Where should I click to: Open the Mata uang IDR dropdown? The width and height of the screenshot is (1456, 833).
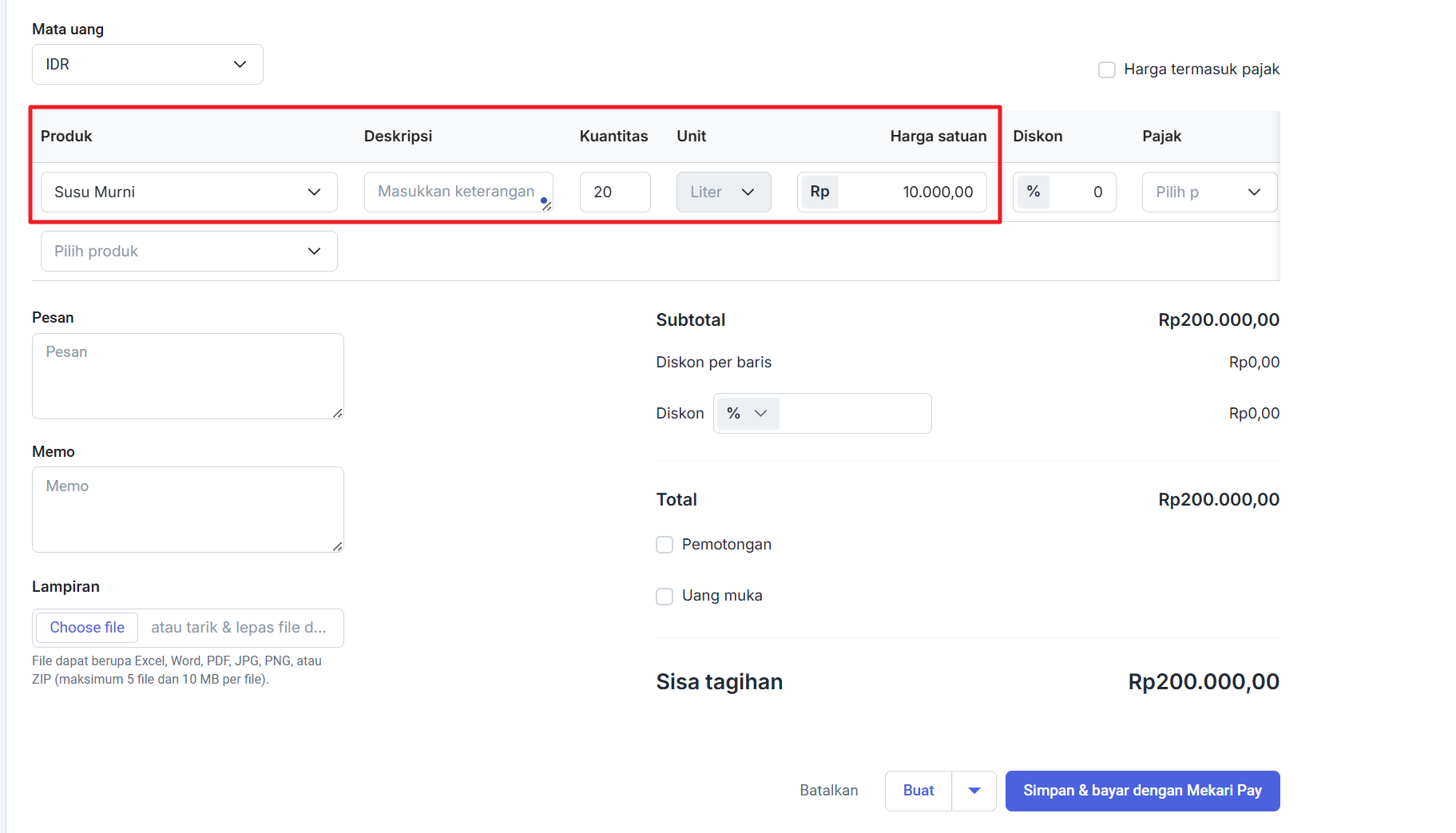(147, 64)
